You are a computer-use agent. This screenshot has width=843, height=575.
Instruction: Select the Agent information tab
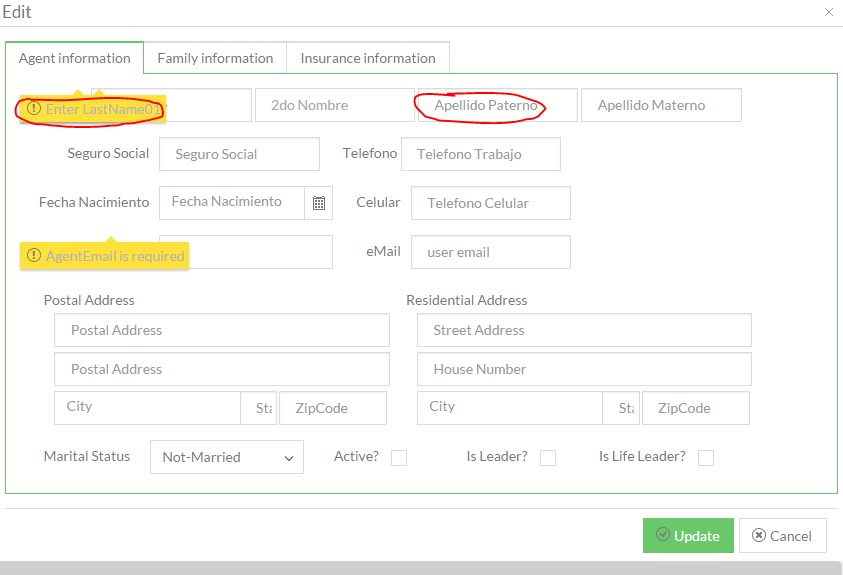(x=75, y=58)
